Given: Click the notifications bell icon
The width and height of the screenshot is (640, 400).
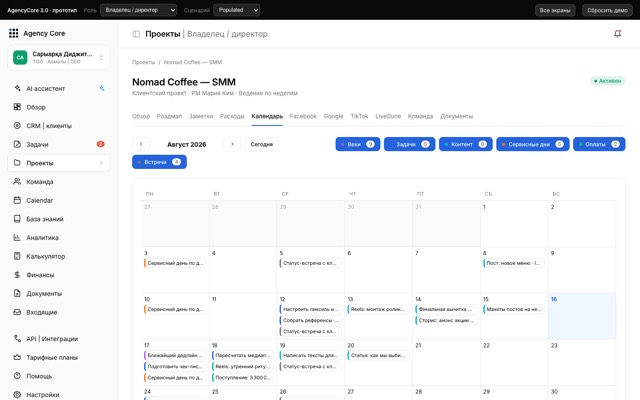Looking at the screenshot, I should pos(618,34).
